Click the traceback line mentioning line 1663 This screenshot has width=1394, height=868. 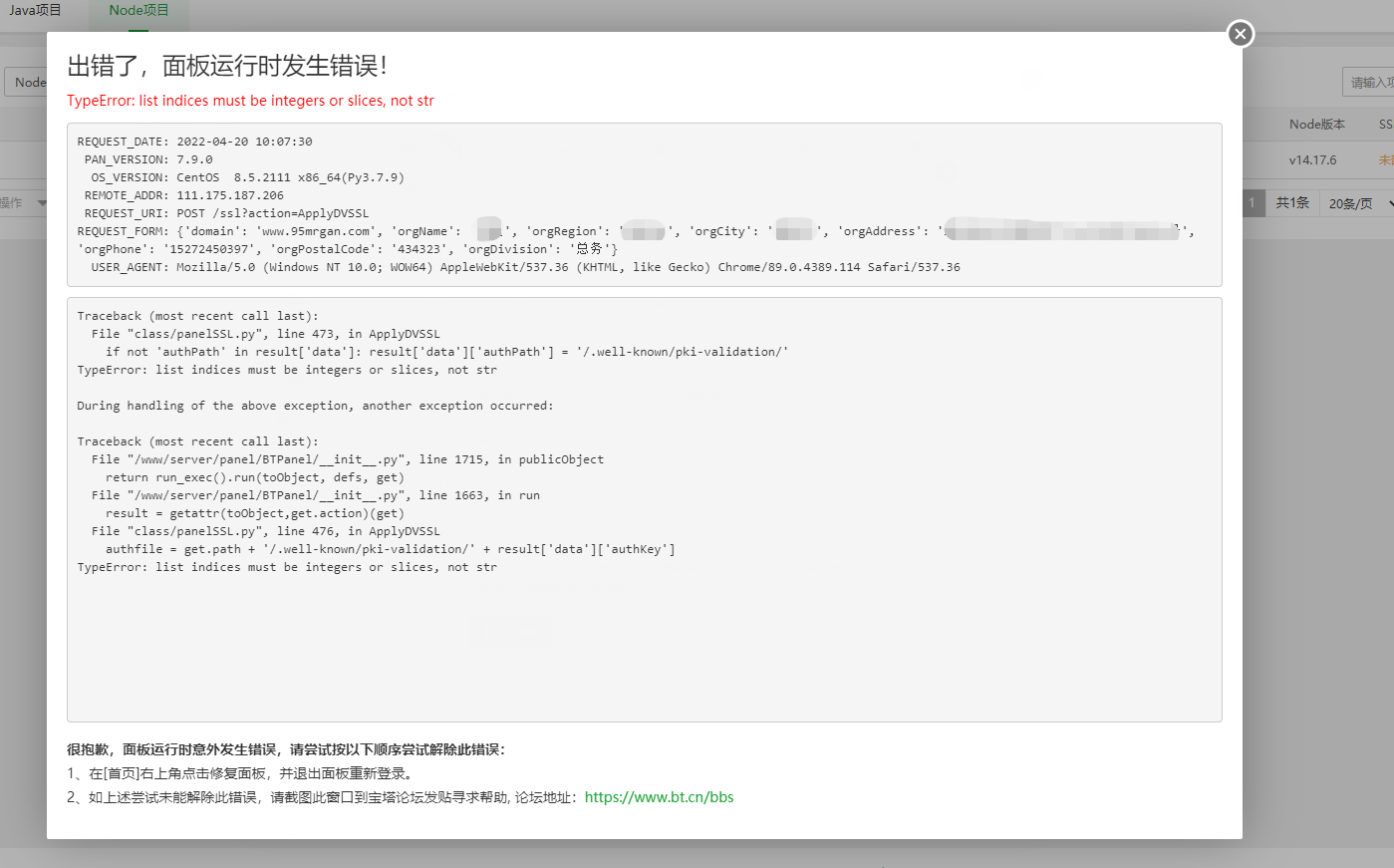tap(315, 495)
